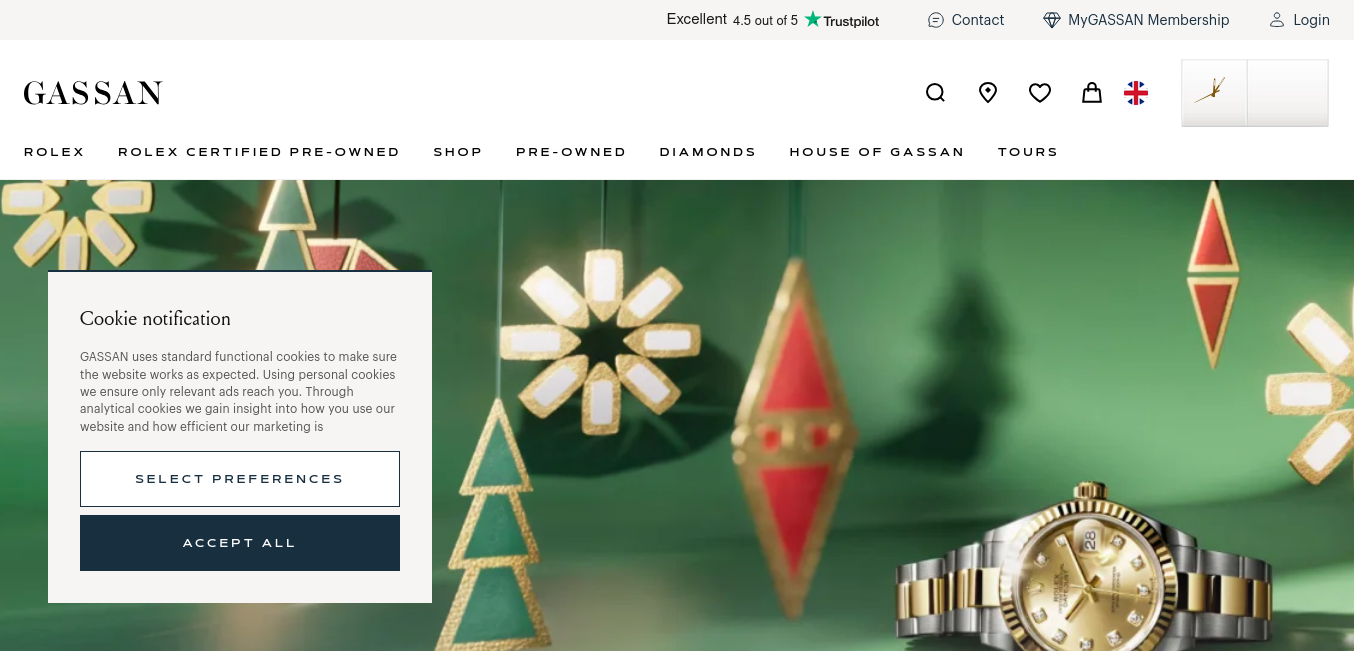Screen dimensions: 1366x651
Task: Click the Rolex clock widget
Action: point(1255,93)
